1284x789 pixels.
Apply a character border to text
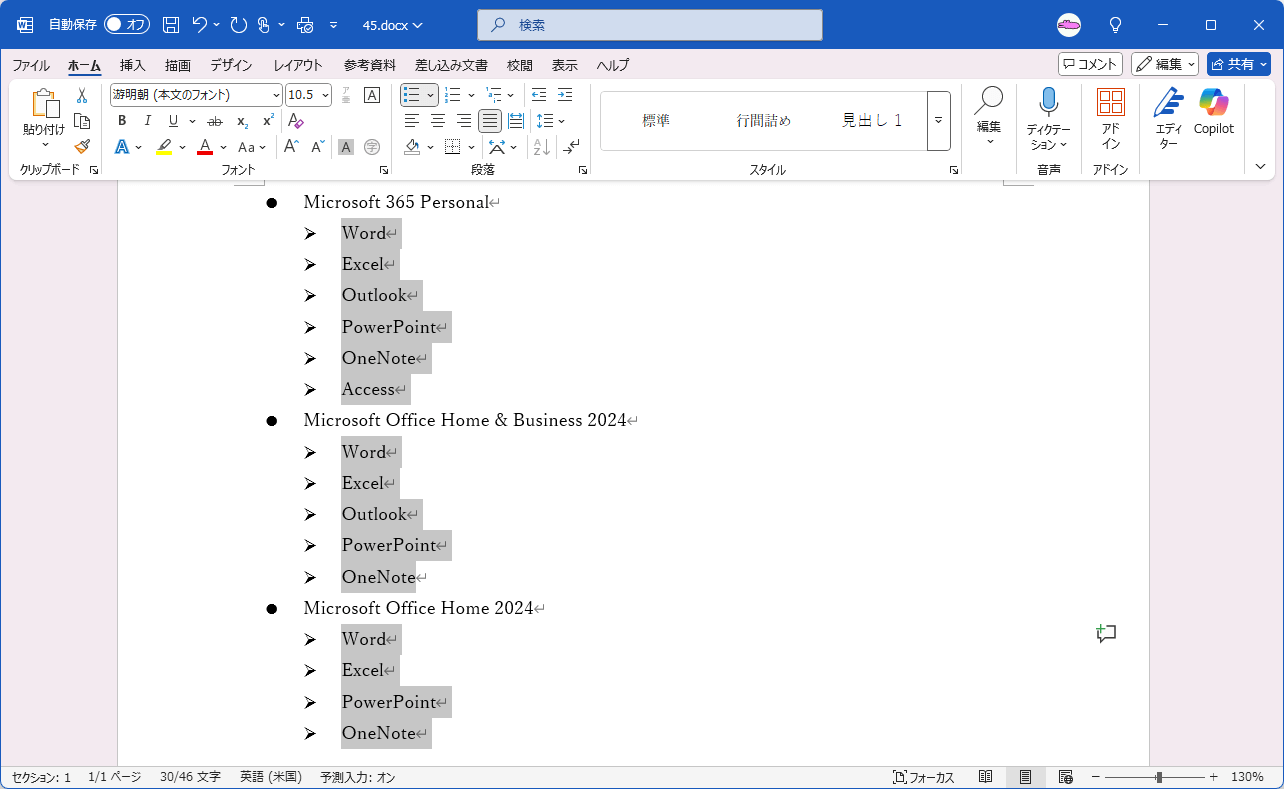[372, 95]
